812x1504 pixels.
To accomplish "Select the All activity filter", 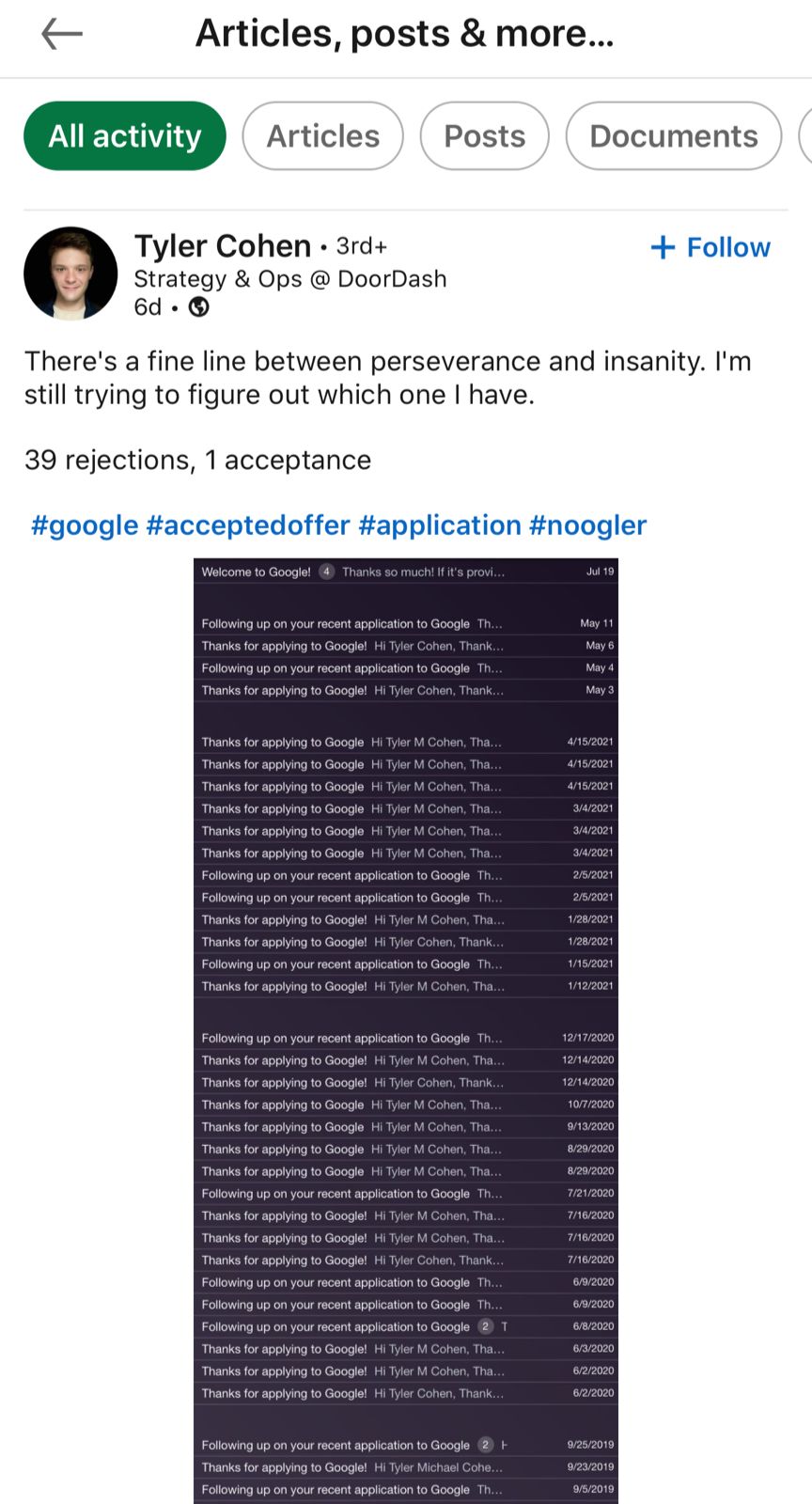I will pos(125,136).
